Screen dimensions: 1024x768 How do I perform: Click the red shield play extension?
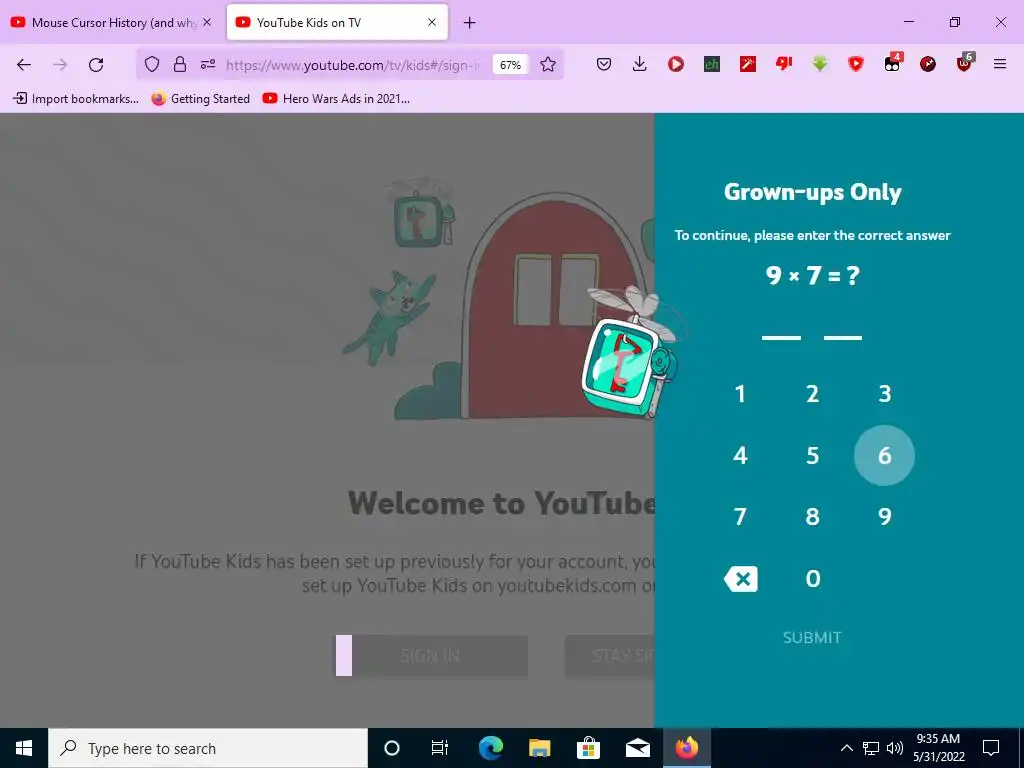click(x=856, y=64)
